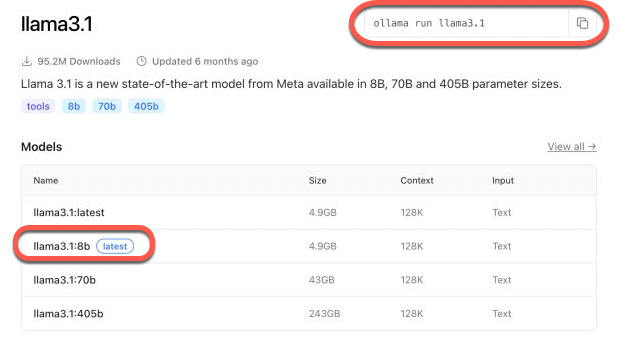The width and height of the screenshot is (619, 361).
Task: Select the 405b tag
Action: [x=146, y=106]
